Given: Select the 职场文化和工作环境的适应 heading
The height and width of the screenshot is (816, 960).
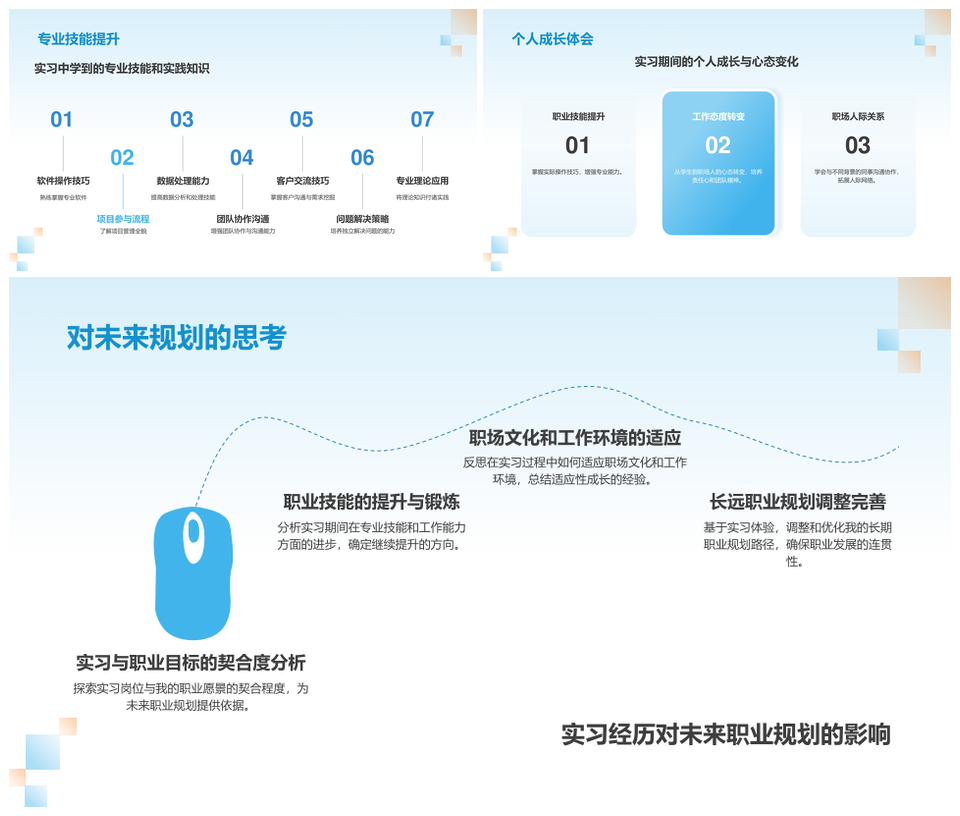Looking at the screenshot, I should (x=574, y=438).
